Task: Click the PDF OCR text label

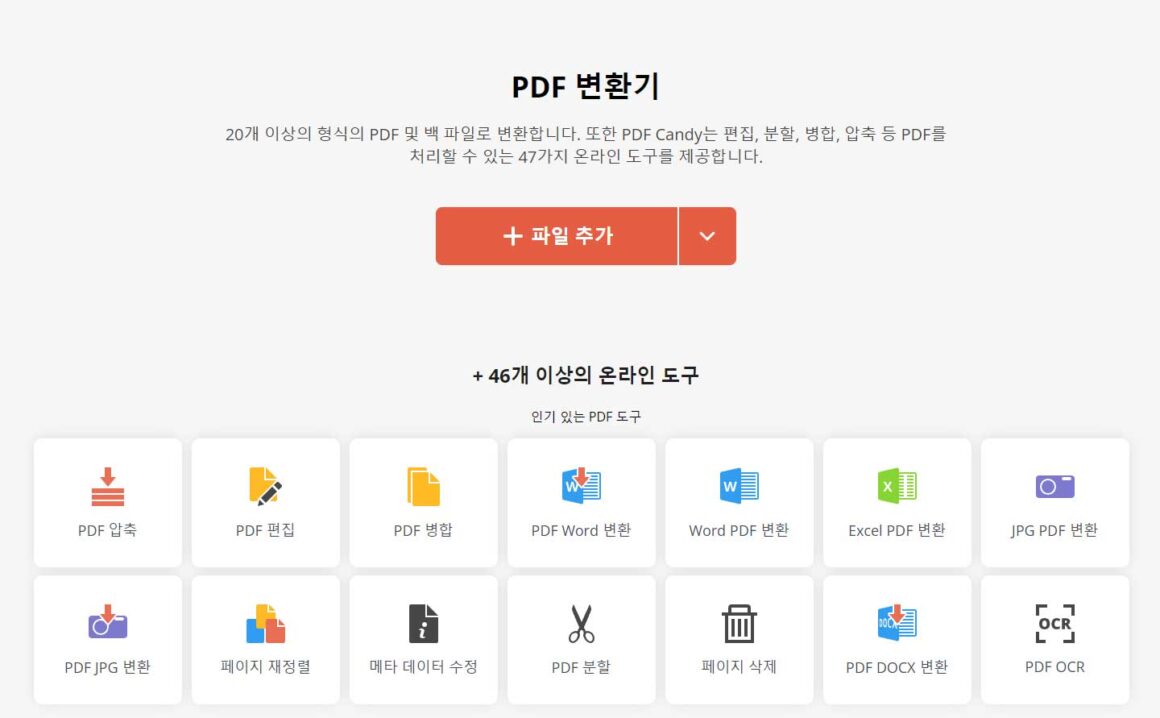Action: tap(1055, 667)
